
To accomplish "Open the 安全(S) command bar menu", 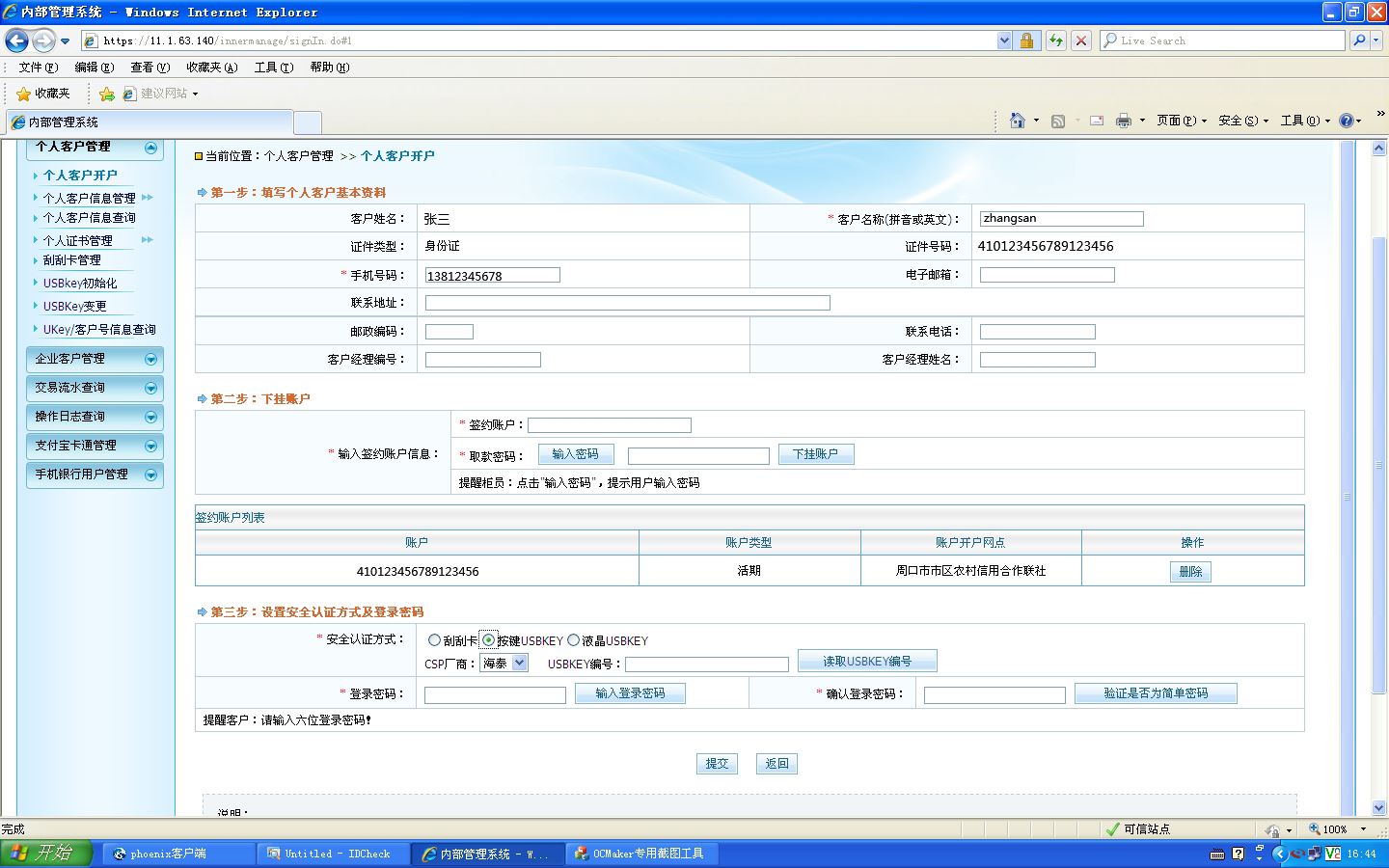I will [x=1243, y=121].
